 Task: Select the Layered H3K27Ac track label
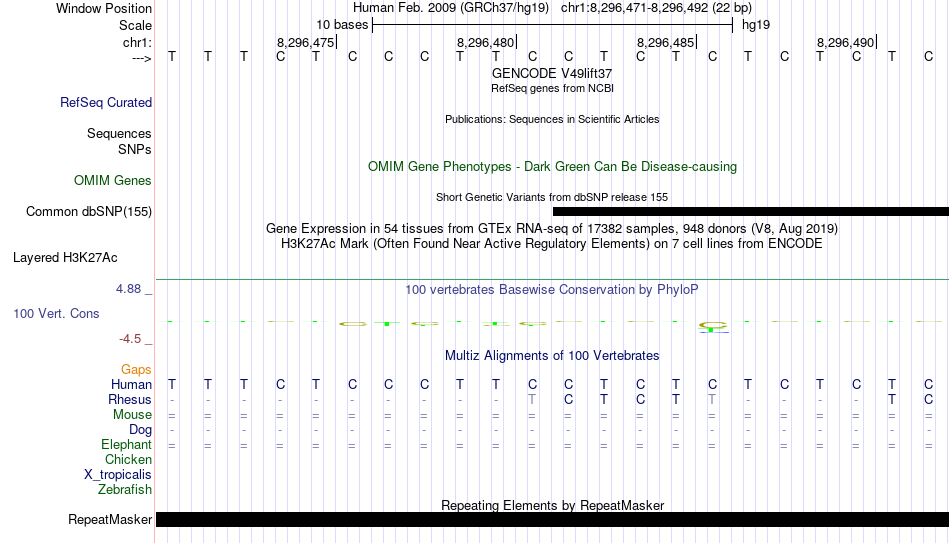click(x=65, y=258)
